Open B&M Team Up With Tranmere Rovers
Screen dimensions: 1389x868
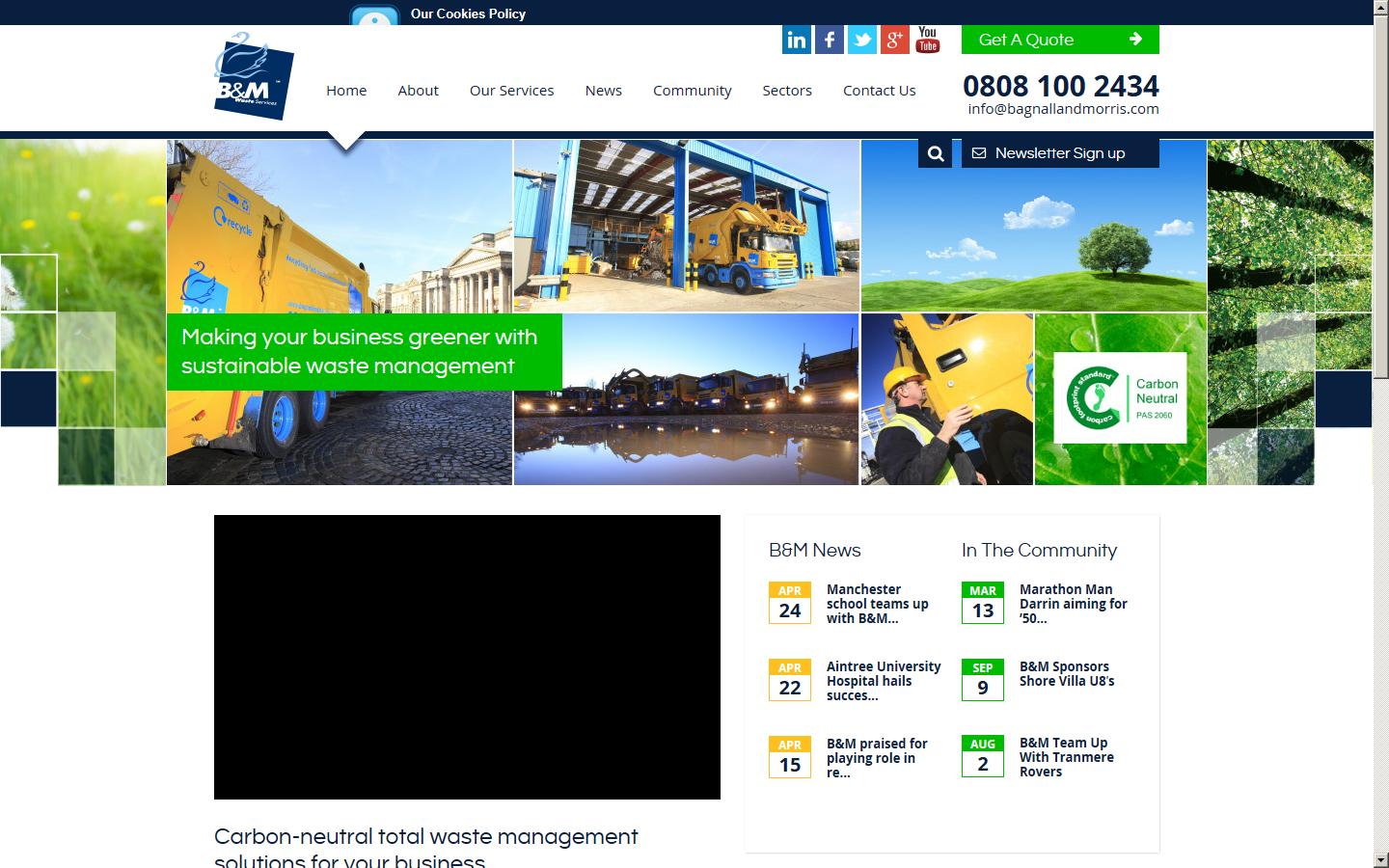[x=1066, y=757]
